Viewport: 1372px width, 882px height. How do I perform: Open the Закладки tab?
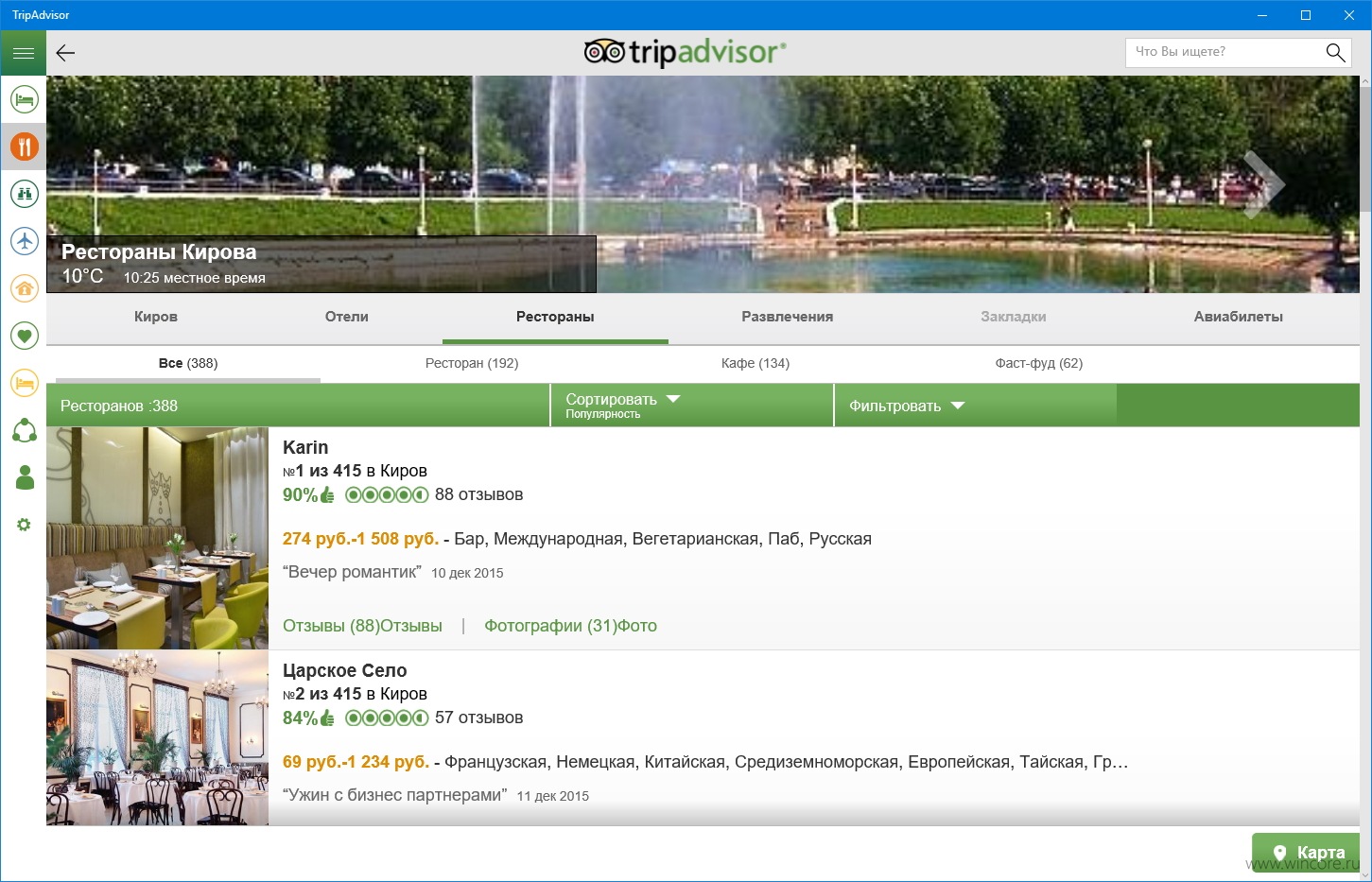1014,317
